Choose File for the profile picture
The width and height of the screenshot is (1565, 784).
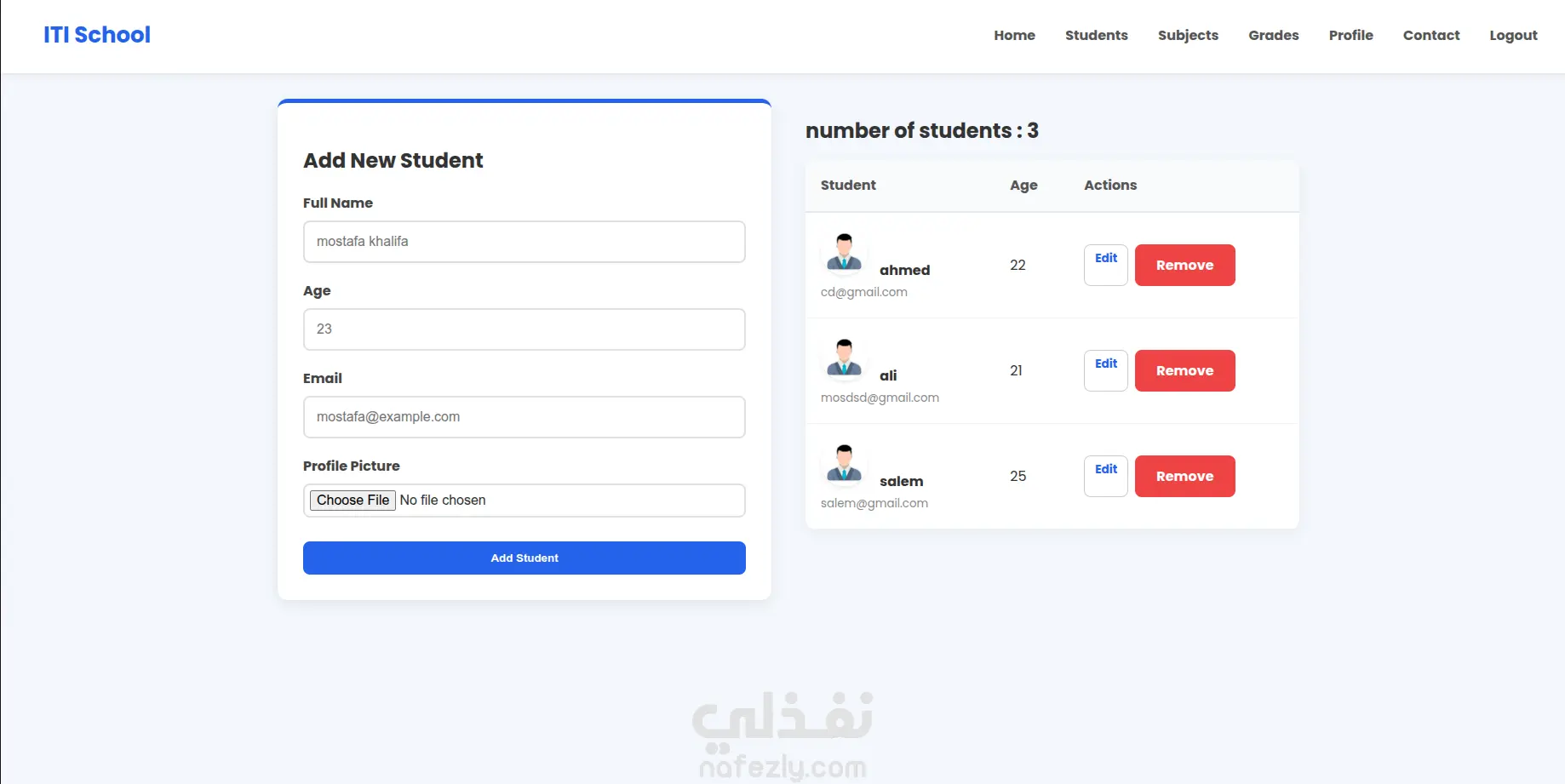pos(353,501)
